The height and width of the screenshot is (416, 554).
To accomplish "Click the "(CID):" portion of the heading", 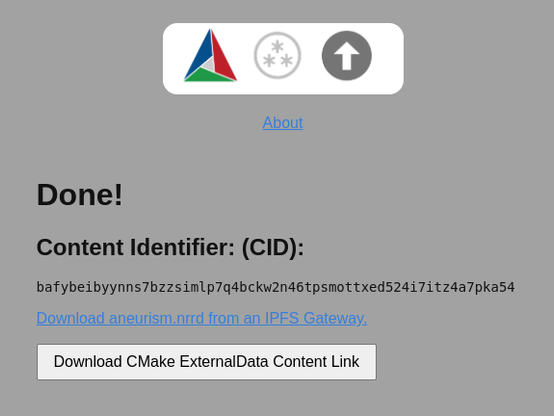I will [x=273, y=247].
